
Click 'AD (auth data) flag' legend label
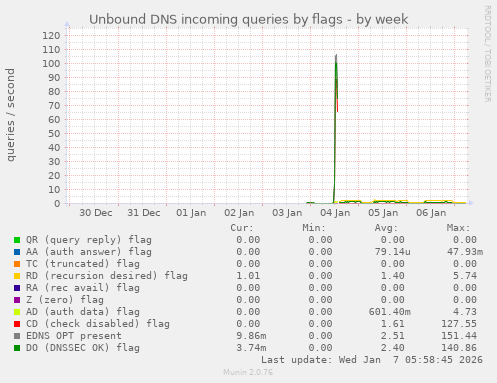tap(83, 312)
